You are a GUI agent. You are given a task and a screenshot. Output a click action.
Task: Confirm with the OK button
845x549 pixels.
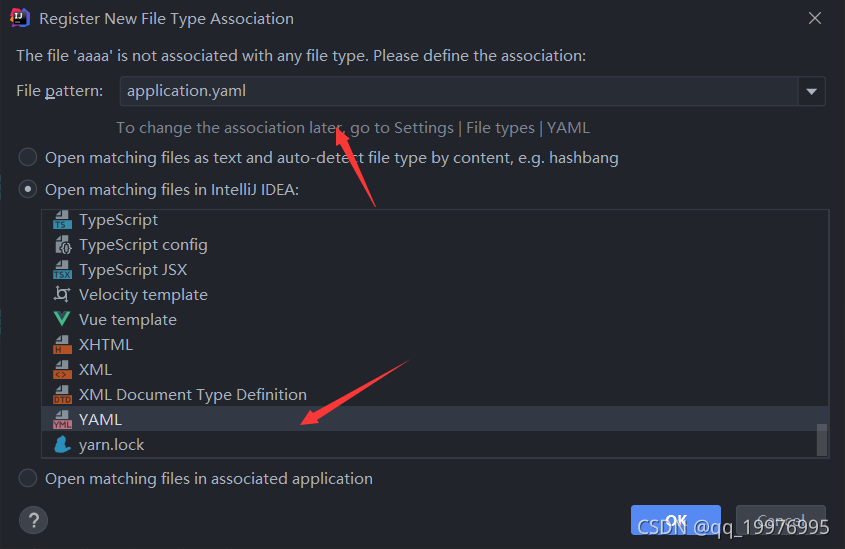coord(676,520)
